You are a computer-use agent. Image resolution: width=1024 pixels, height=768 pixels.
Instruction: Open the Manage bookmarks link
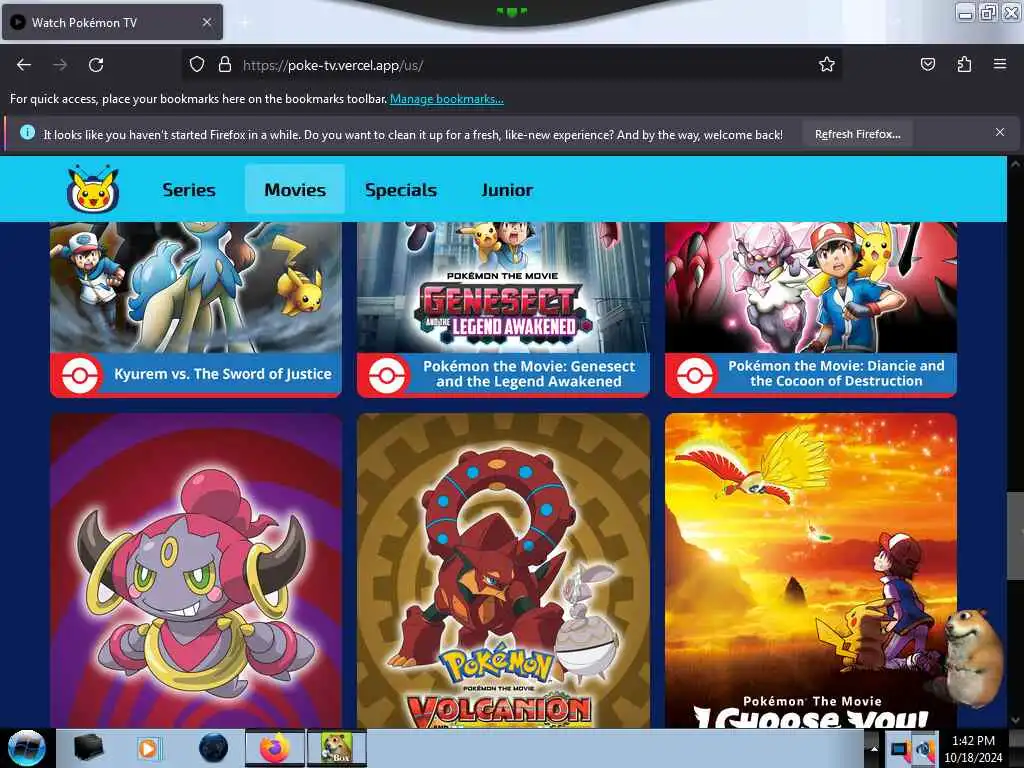pos(447,99)
